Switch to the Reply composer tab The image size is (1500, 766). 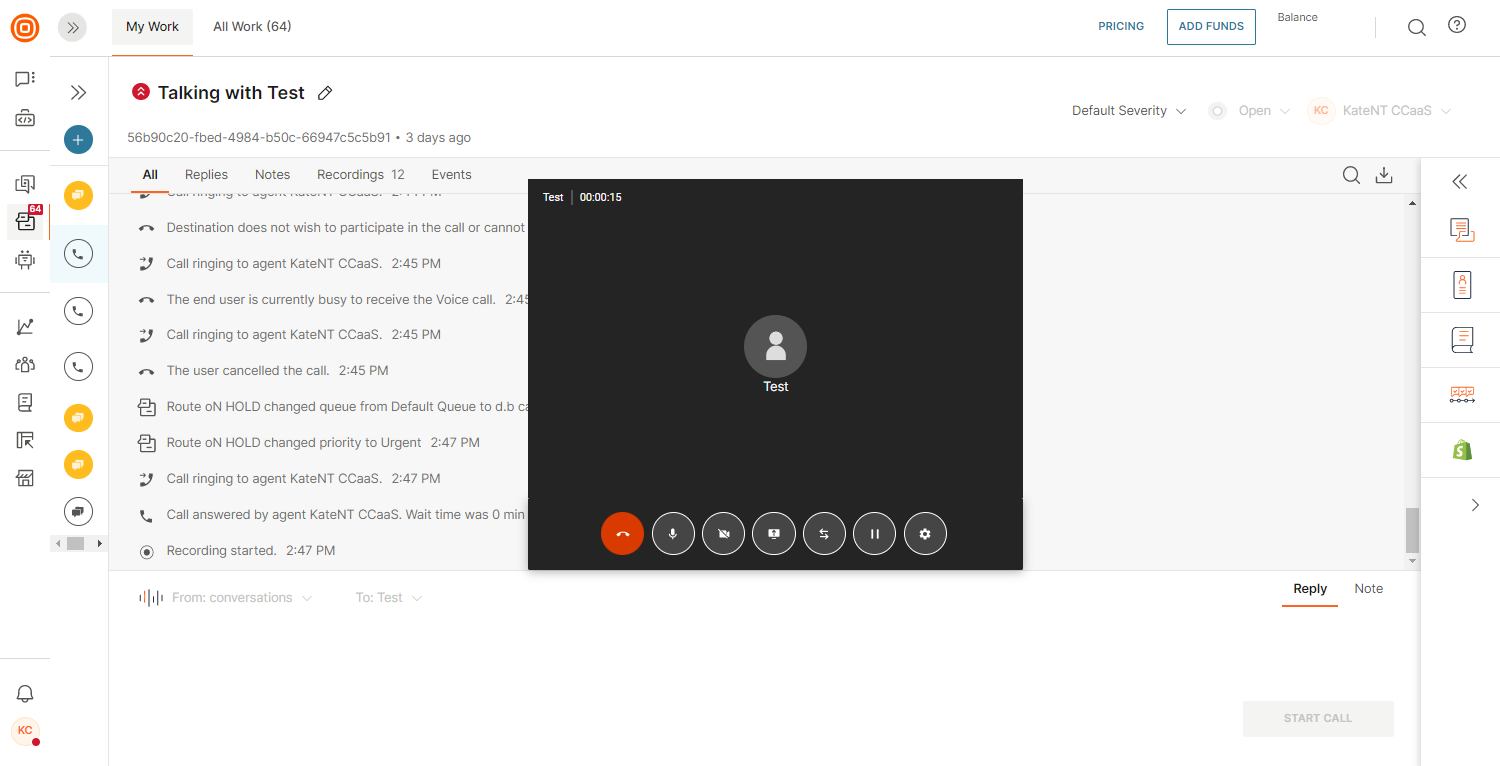click(x=1310, y=589)
